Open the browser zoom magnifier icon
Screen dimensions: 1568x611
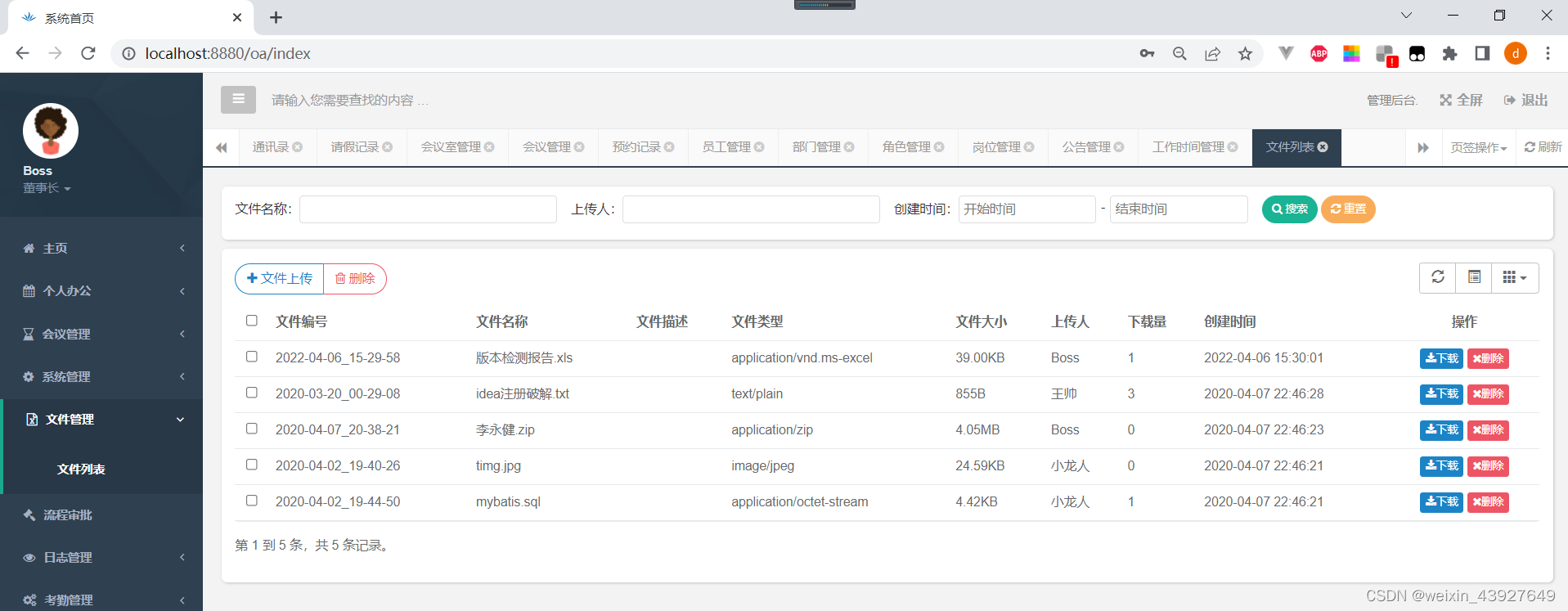coord(1179,53)
